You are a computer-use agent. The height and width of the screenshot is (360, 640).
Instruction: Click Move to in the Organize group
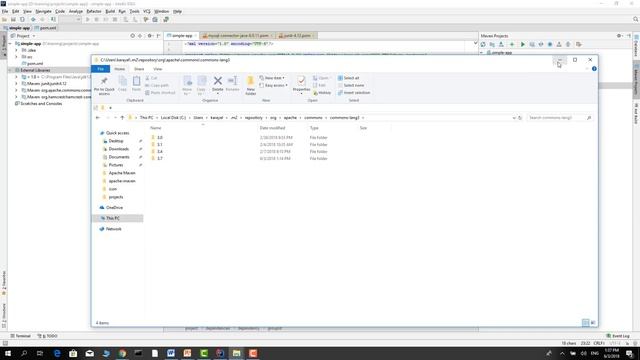pos(187,85)
